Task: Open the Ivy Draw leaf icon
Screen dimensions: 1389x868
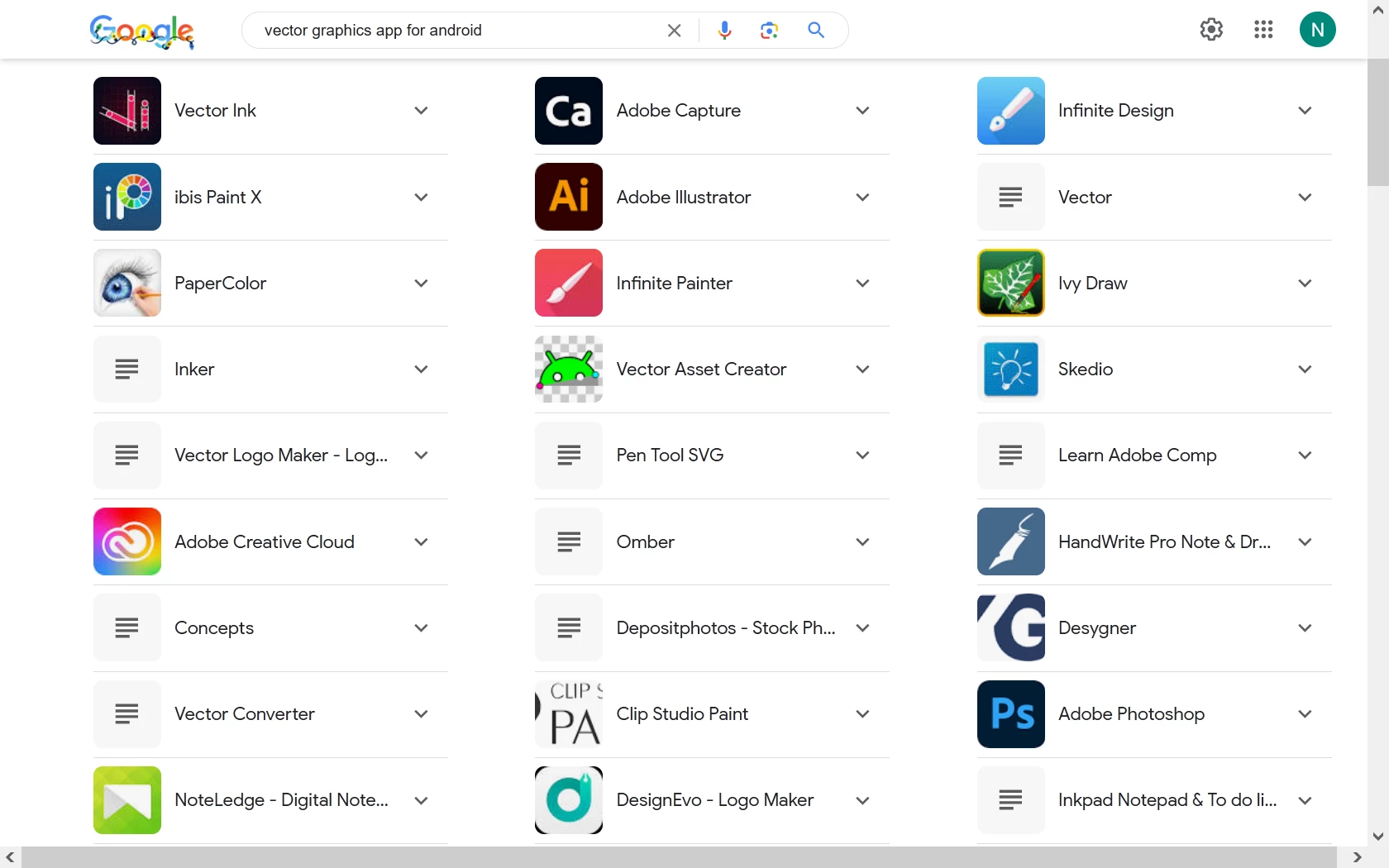Action: tap(1010, 283)
